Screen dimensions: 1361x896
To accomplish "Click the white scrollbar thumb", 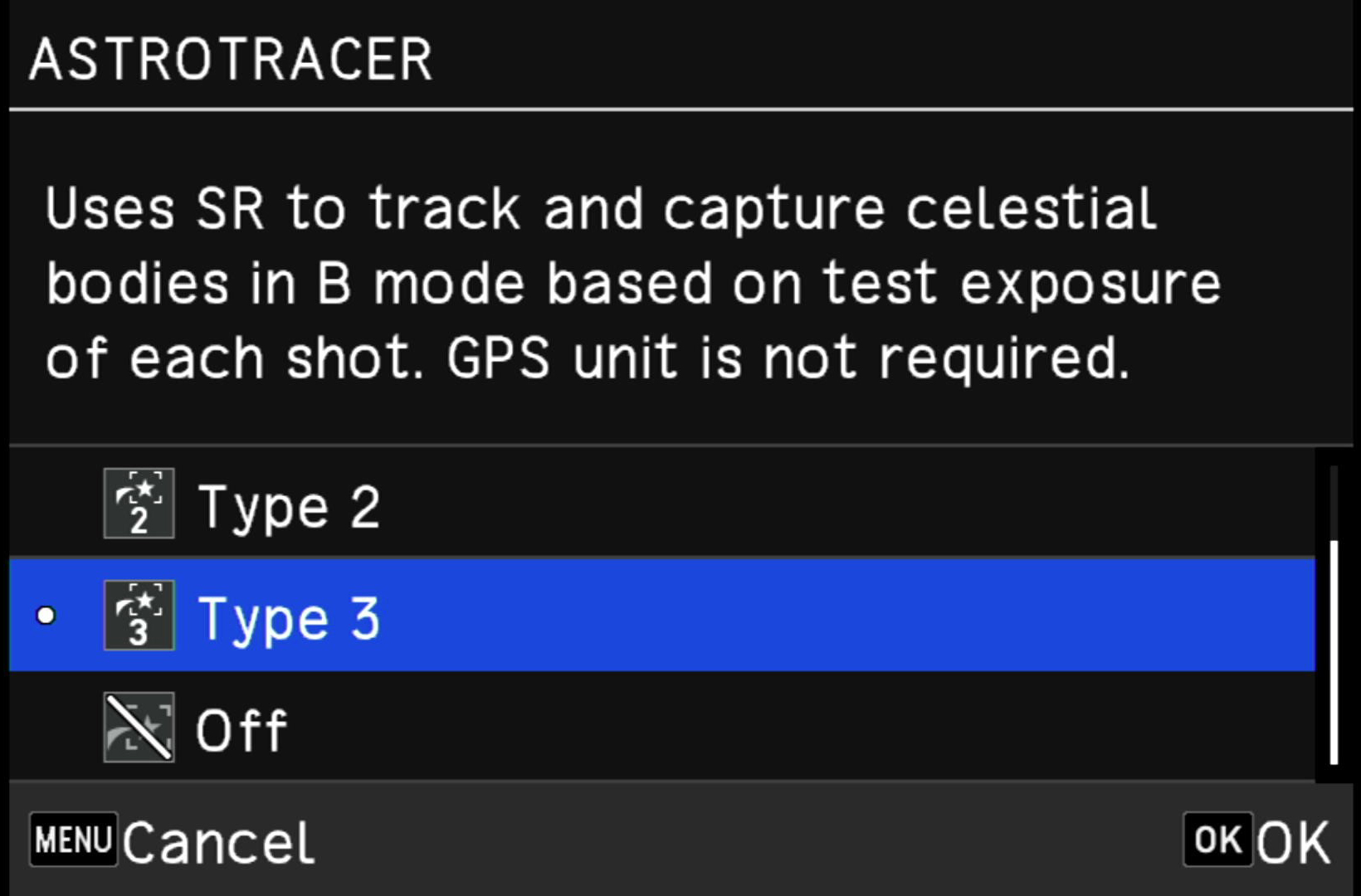I will (x=1334, y=652).
